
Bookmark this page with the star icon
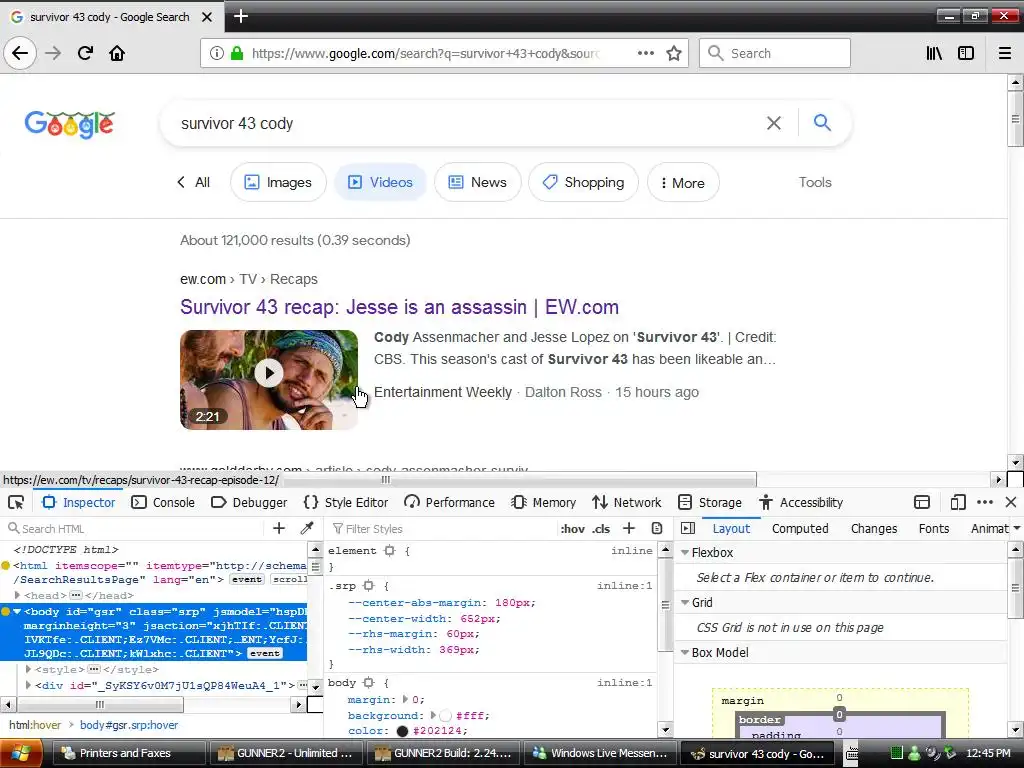point(674,53)
